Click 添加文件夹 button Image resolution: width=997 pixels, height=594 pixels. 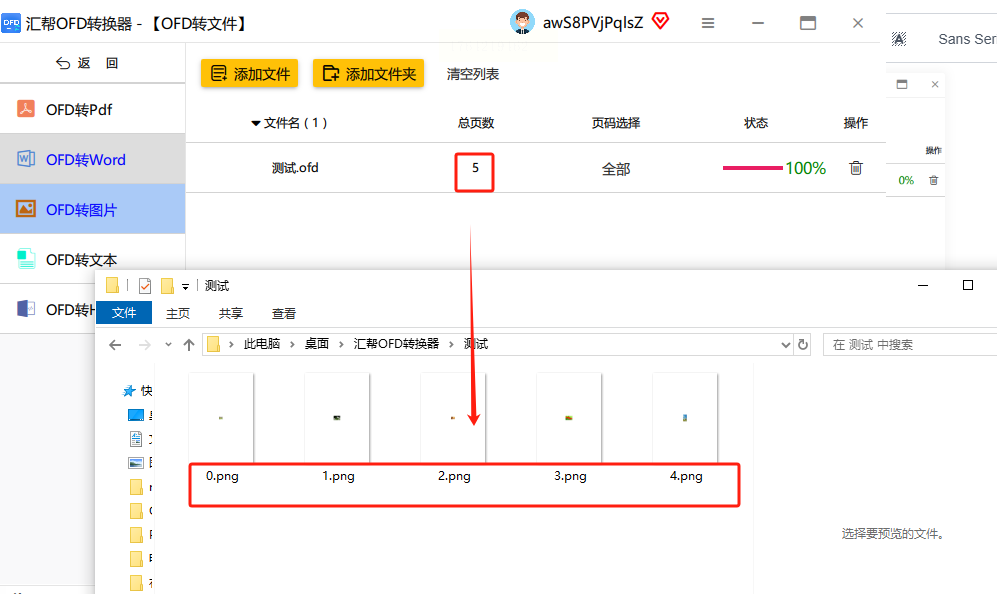pos(368,74)
